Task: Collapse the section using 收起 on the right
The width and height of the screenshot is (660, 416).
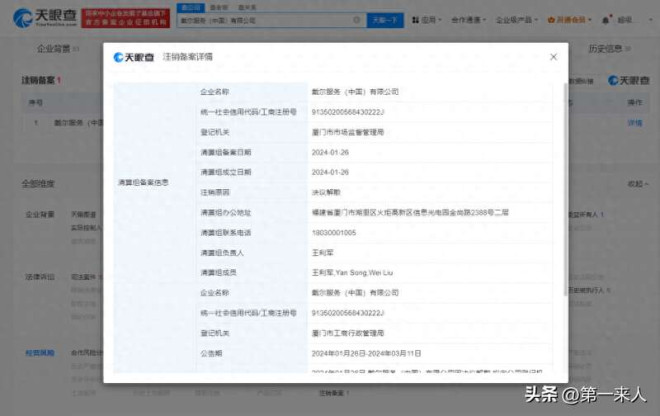Action: coord(635,184)
